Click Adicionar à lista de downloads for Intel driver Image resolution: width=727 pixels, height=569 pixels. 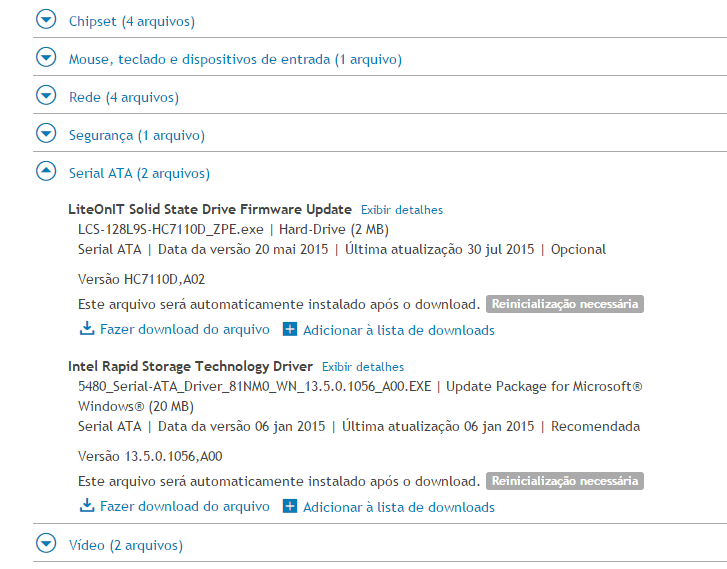399,507
